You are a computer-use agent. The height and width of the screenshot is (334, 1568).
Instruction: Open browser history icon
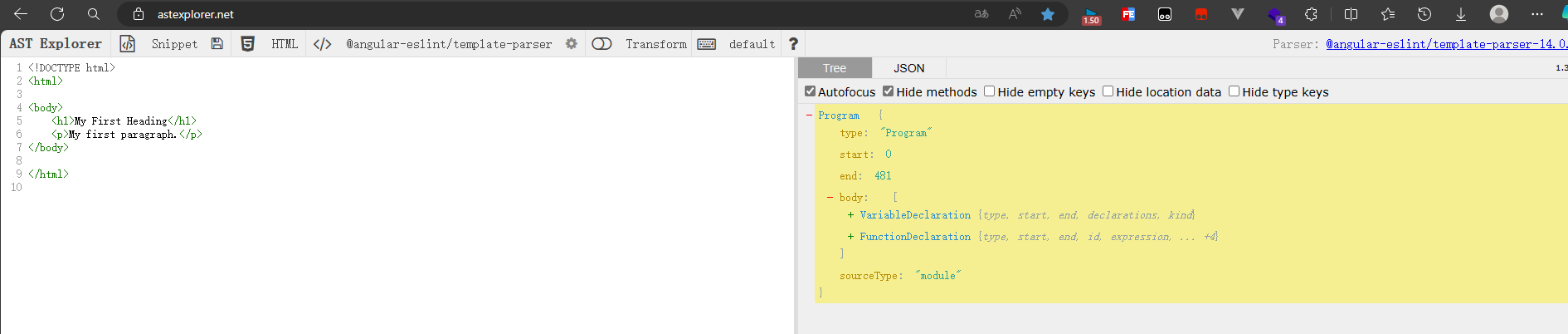tap(1424, 14)
